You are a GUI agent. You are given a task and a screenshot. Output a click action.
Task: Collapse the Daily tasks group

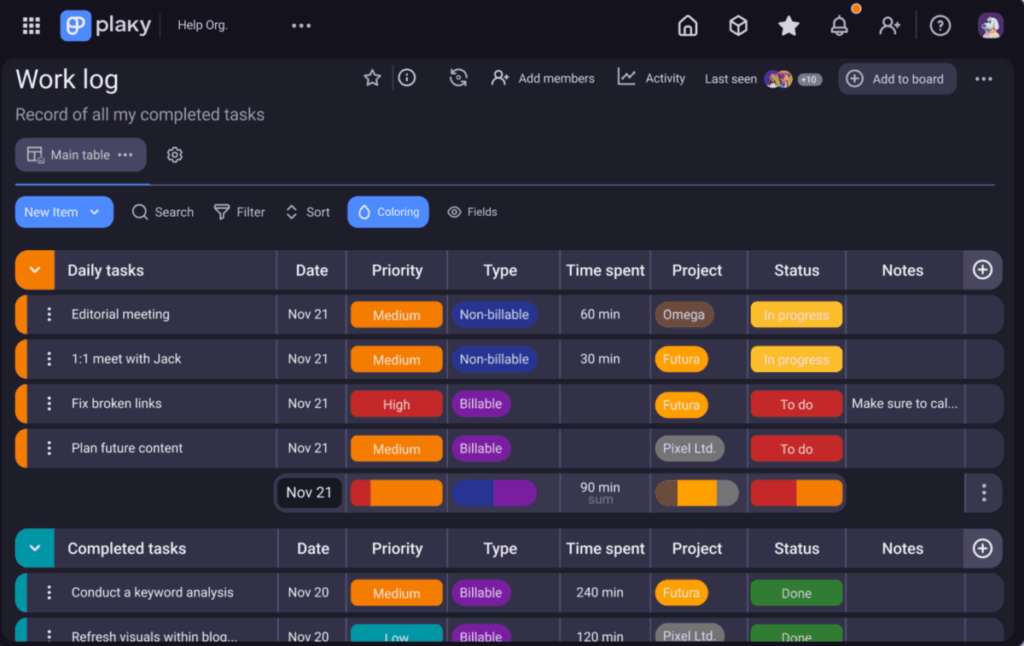35,270
